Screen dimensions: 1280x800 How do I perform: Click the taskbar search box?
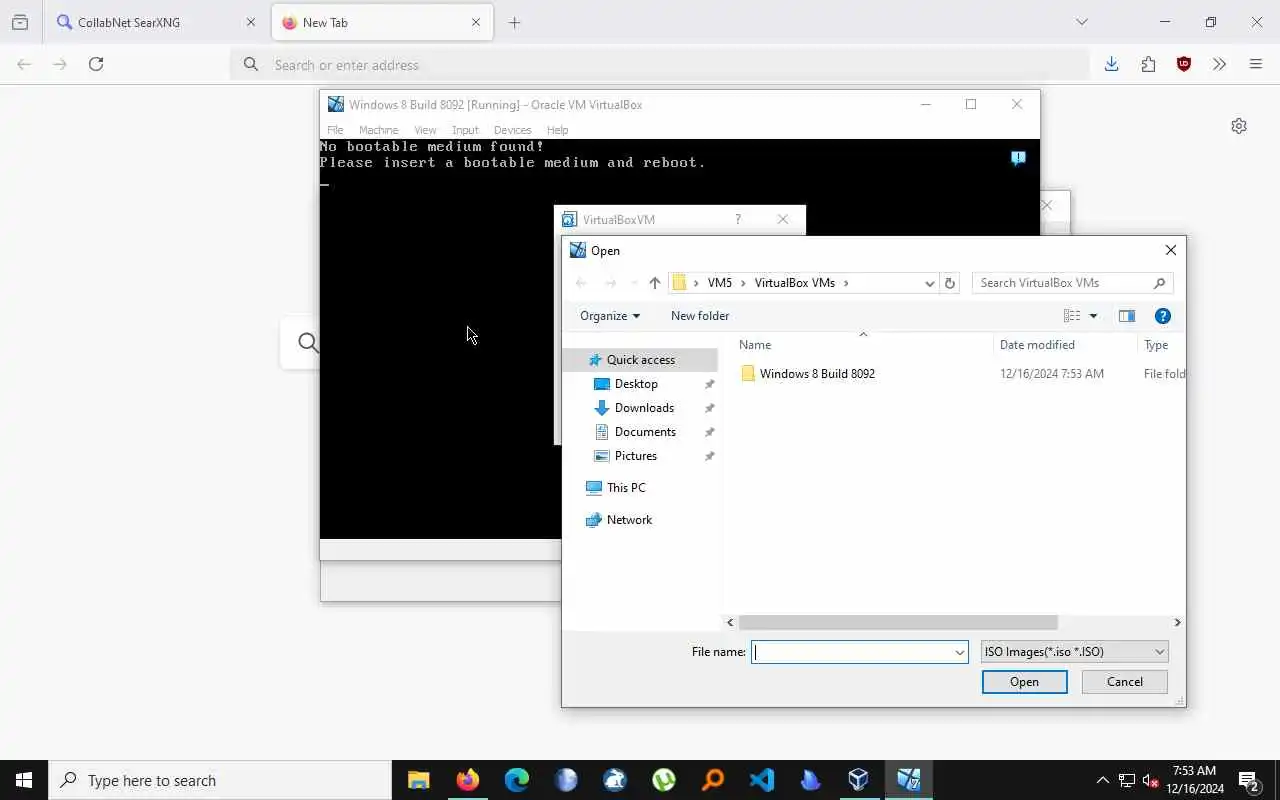(x=220, y=780)
